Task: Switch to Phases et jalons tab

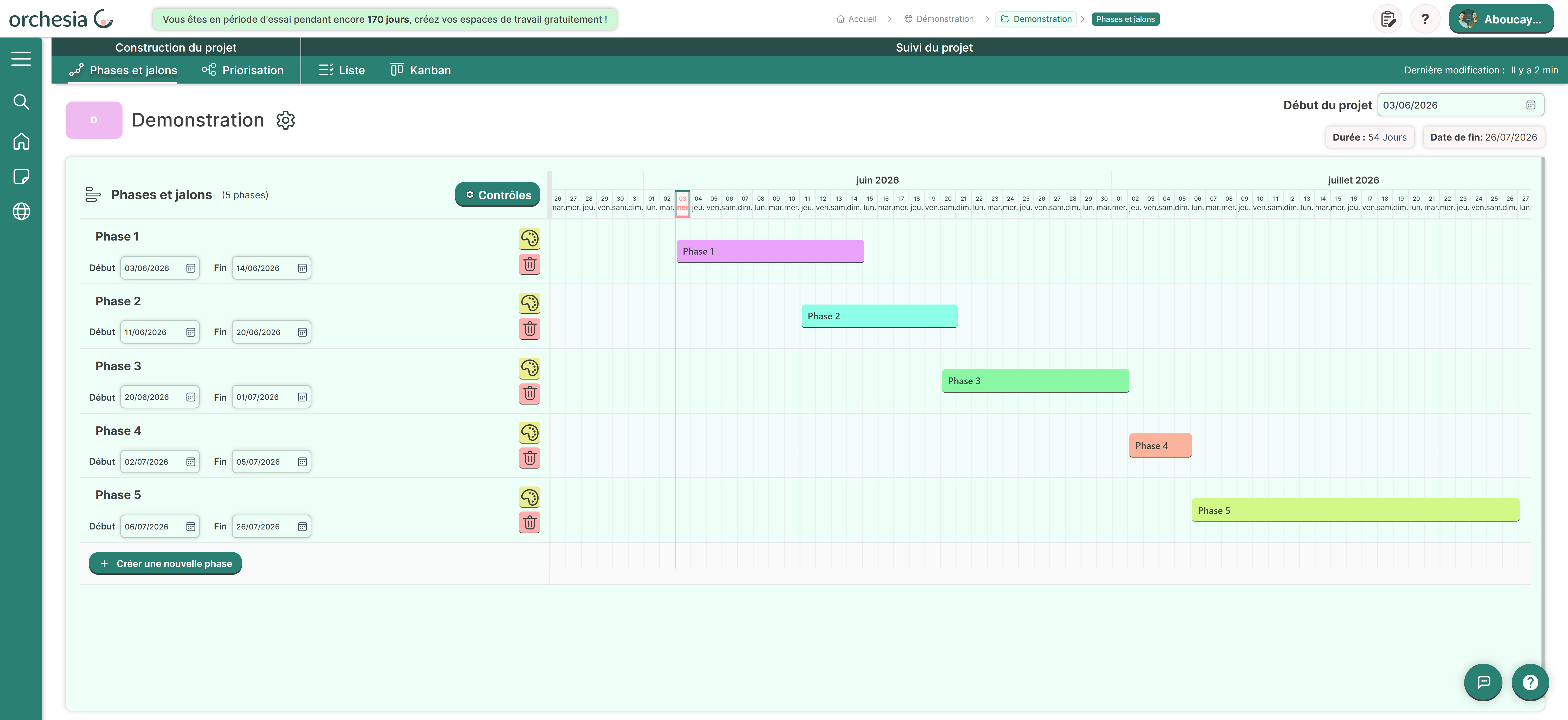Action: [124, 70]
